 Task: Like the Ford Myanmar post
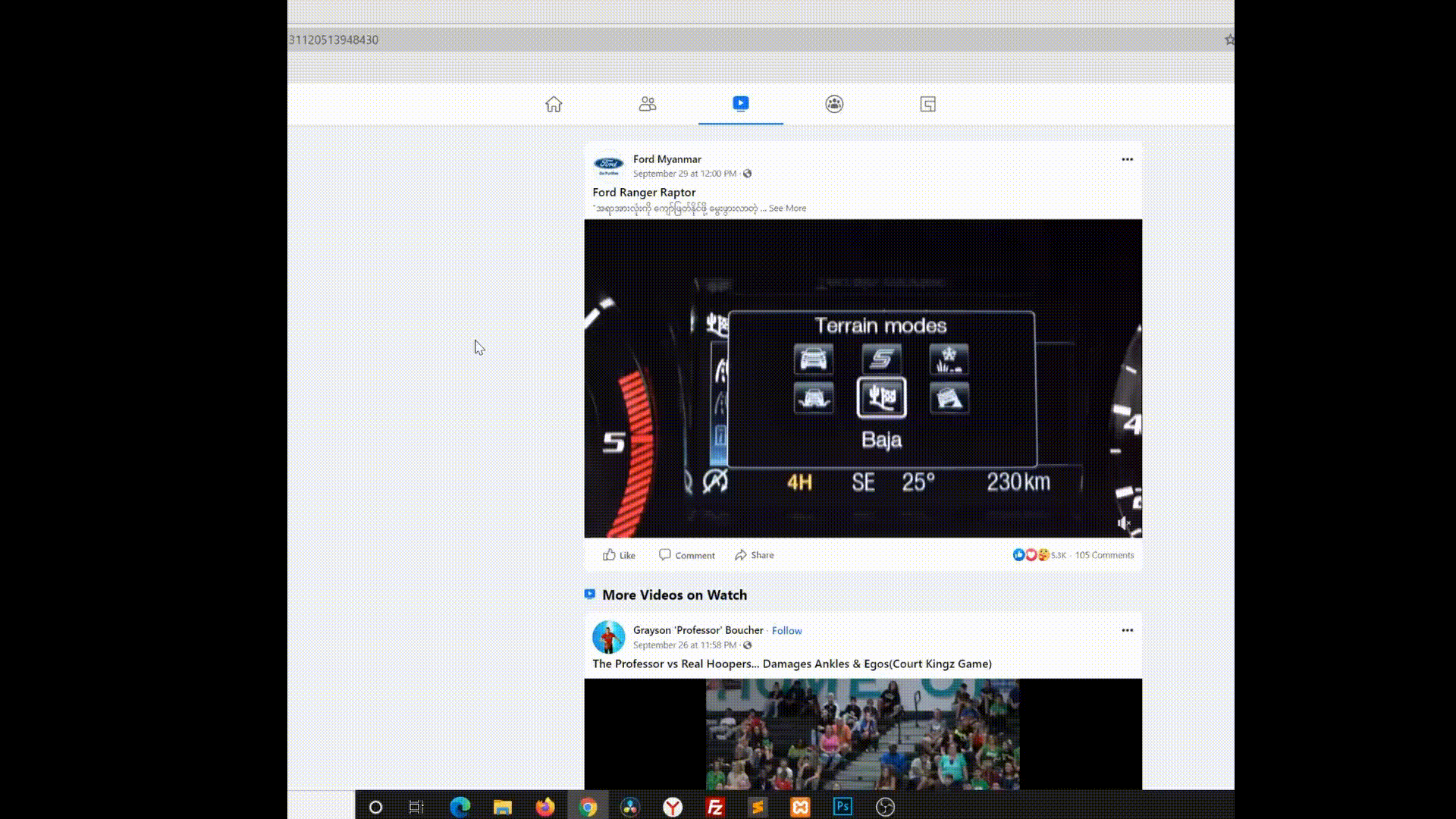(x=619, y=555)
